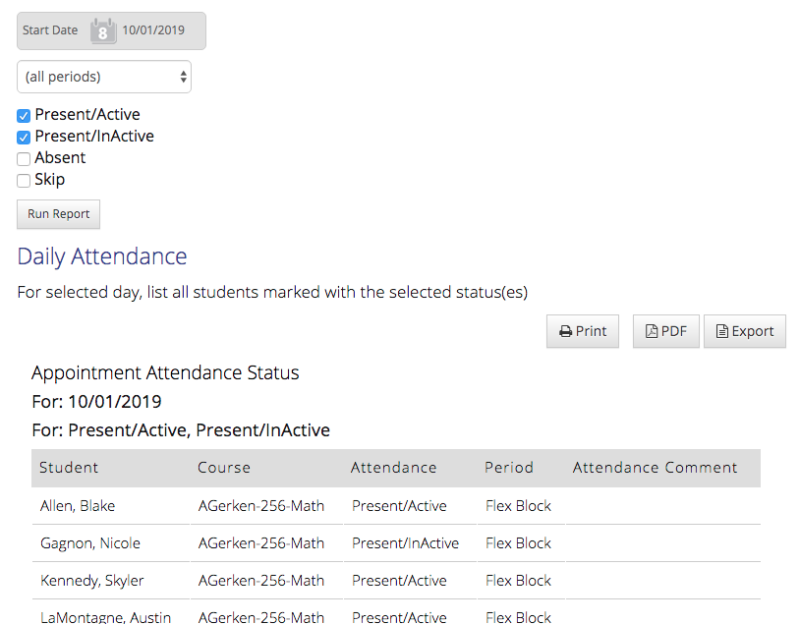Check the Skip status checkbox
The image size is (800, 624).
point(23,180)
